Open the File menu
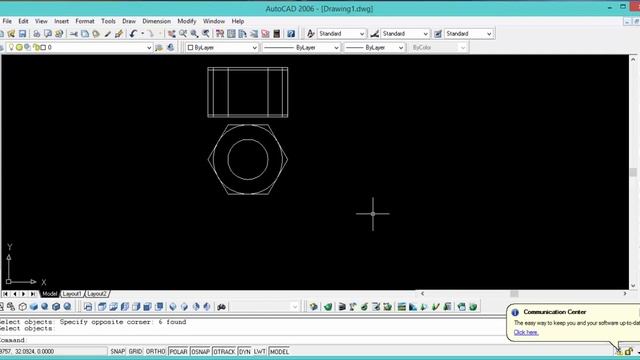The height and width of the screenshot is (360, 640). (7, 21)
